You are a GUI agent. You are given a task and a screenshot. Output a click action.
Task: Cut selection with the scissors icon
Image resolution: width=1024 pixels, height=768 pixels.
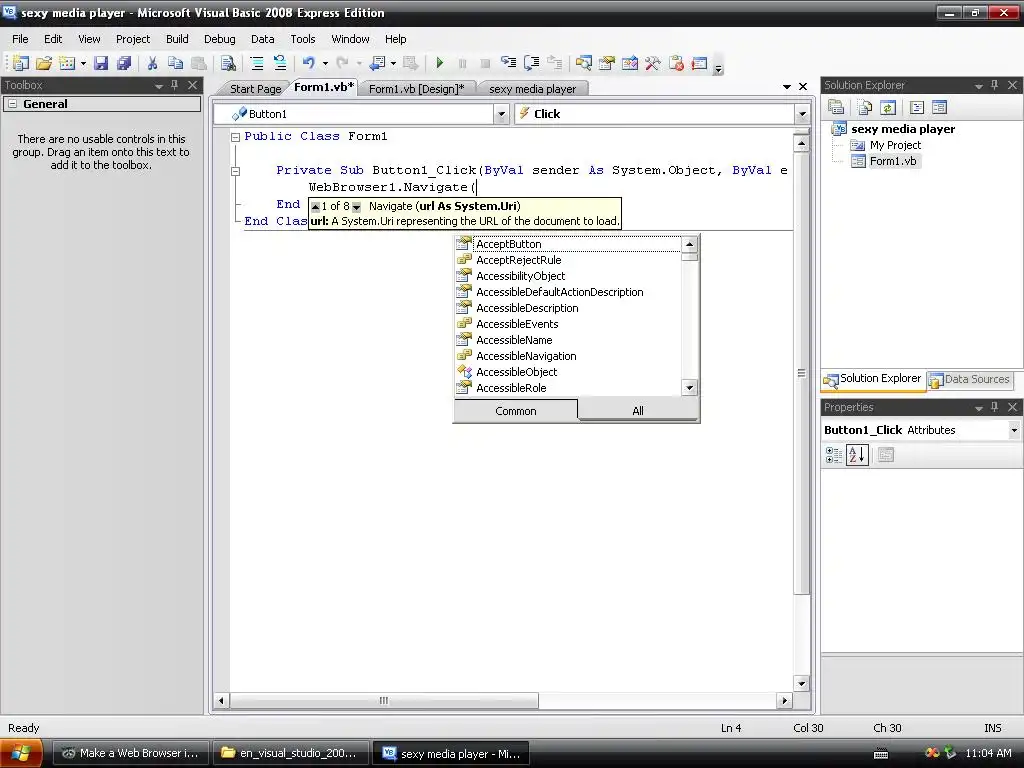152,63
